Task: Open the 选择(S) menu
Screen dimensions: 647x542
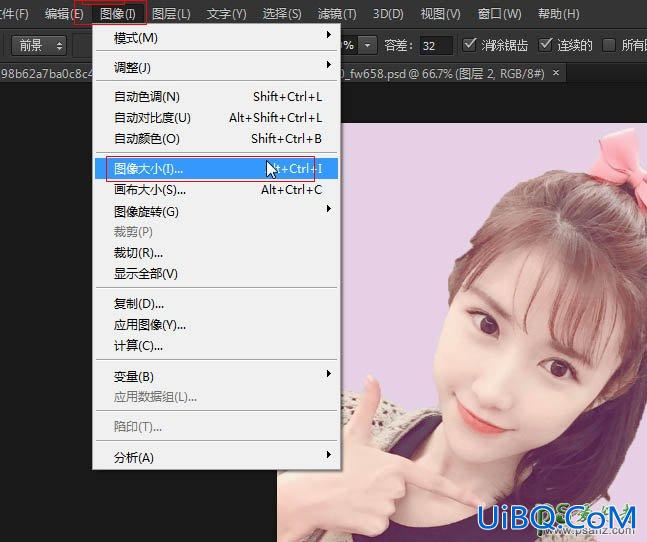Action: click(282, 14)
